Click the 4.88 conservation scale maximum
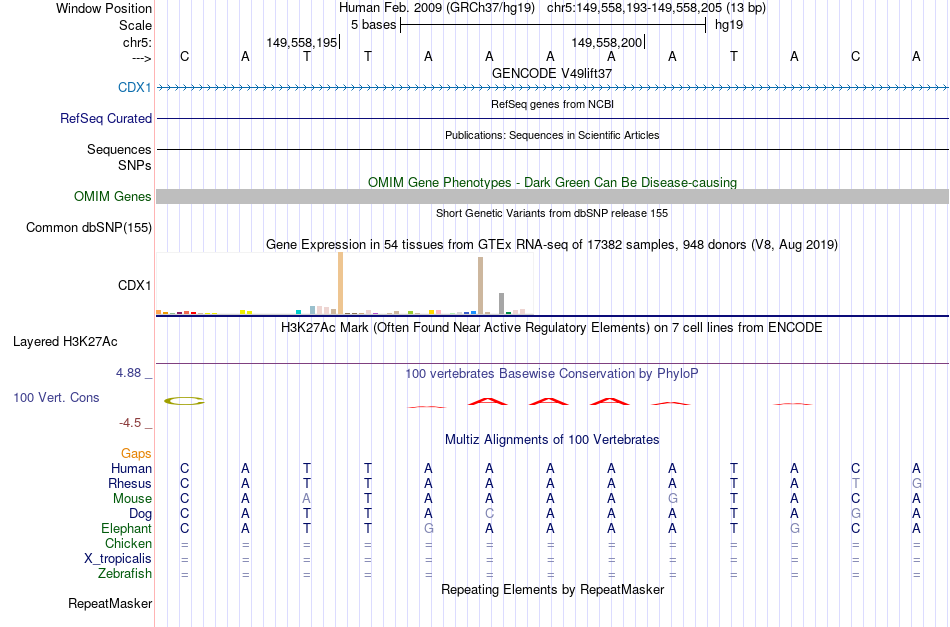 coord(128,373)
